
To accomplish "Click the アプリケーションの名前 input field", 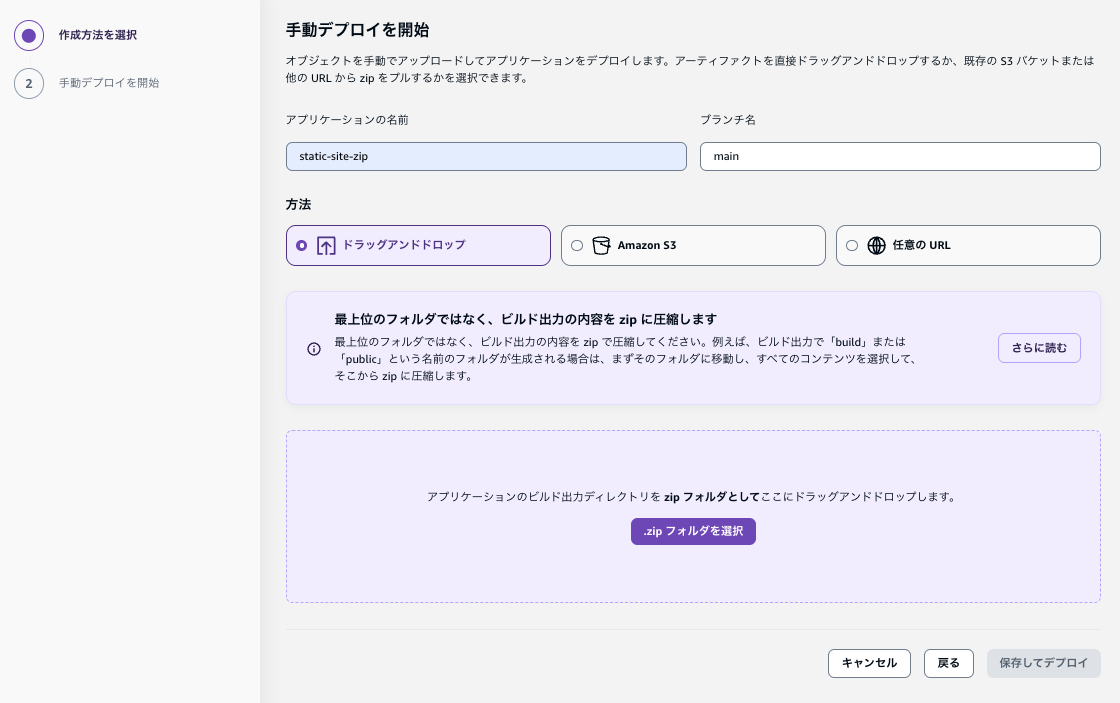I will click(486, 156).
